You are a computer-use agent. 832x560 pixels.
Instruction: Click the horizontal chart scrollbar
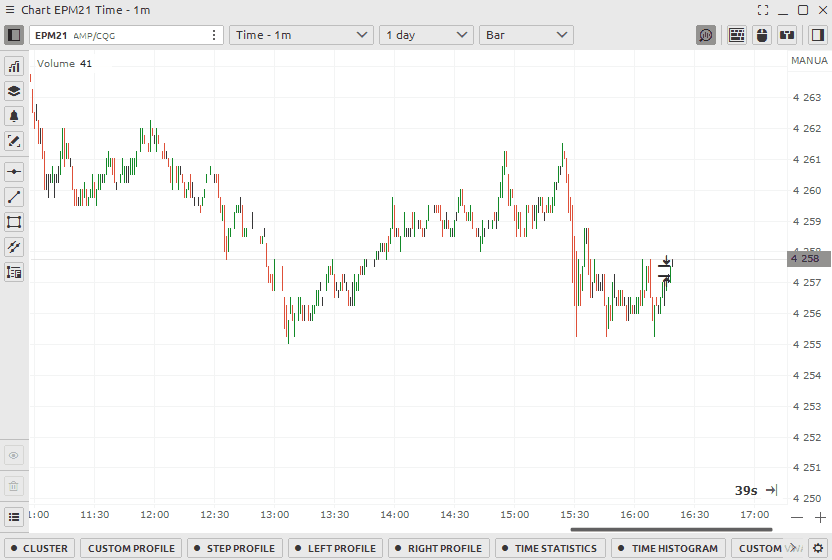(670, 529)
